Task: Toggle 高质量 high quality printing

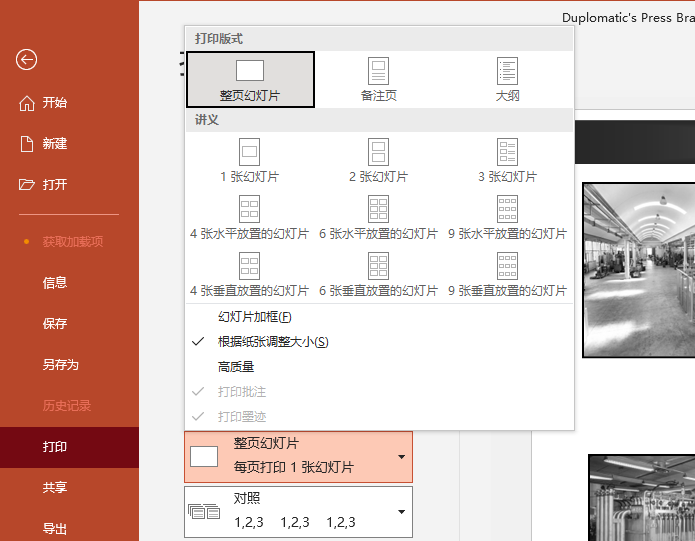Action: coord(379,367)
